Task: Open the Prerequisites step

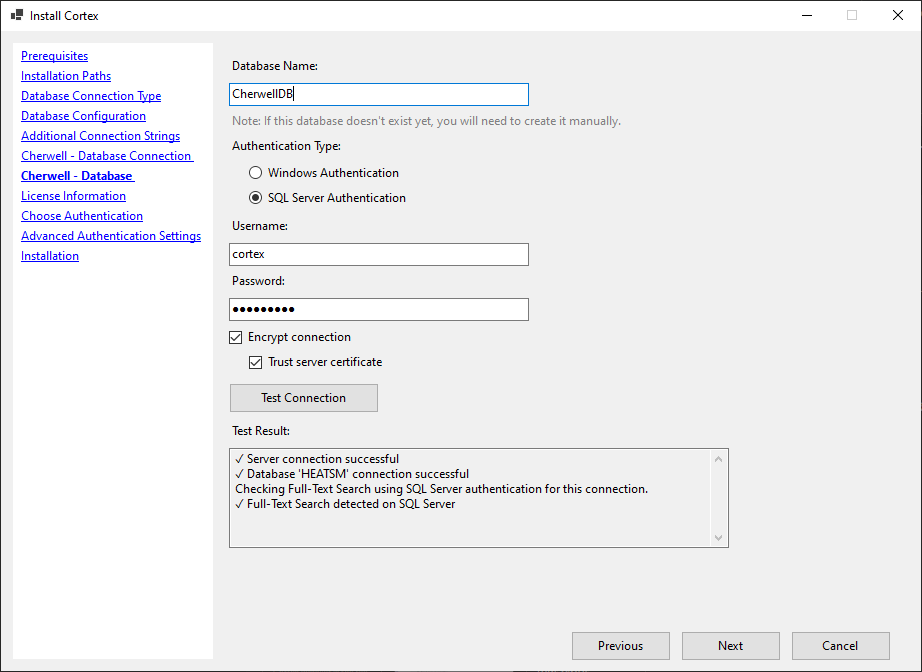Action: (54, 55)
